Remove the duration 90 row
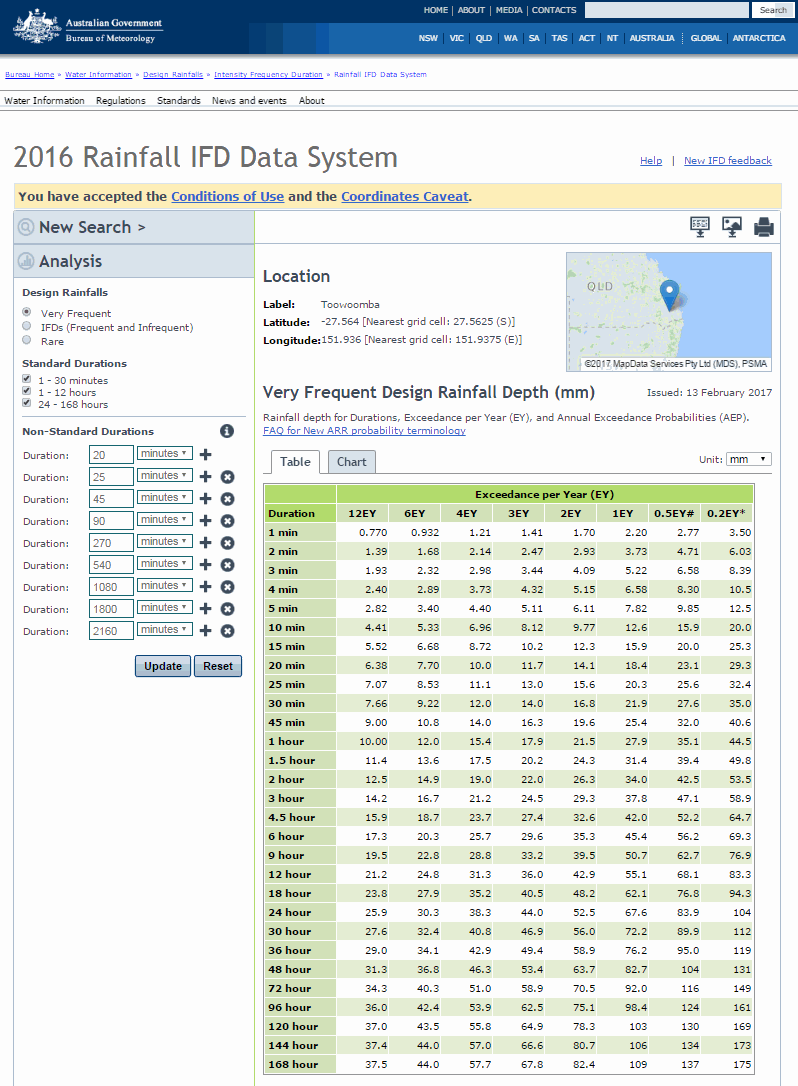 (227, 521)
